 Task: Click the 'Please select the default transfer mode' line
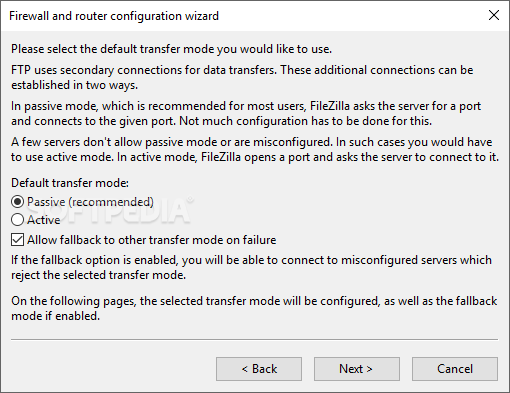coord(171,49)
